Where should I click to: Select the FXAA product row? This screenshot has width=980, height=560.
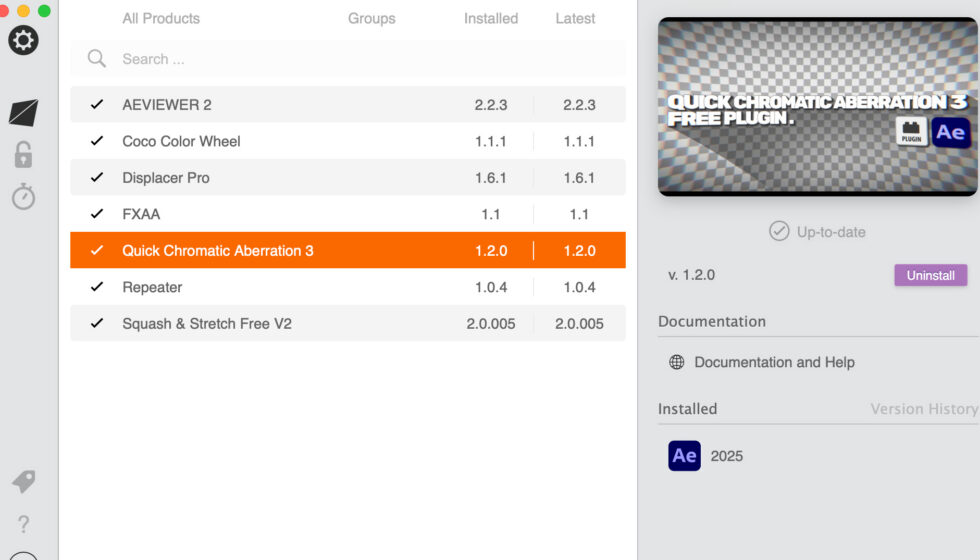coord(348,214)
